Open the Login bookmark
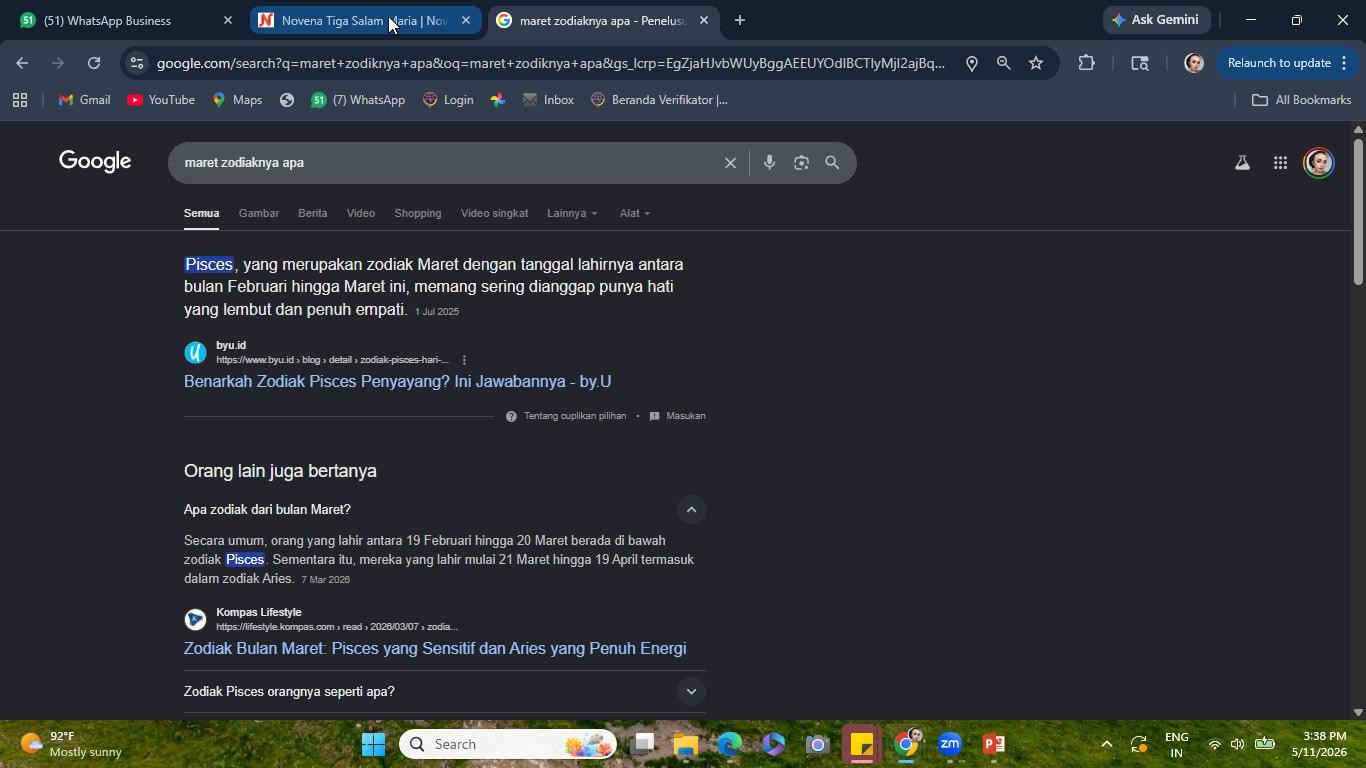1366x768 pixels. tap(448, 100)
